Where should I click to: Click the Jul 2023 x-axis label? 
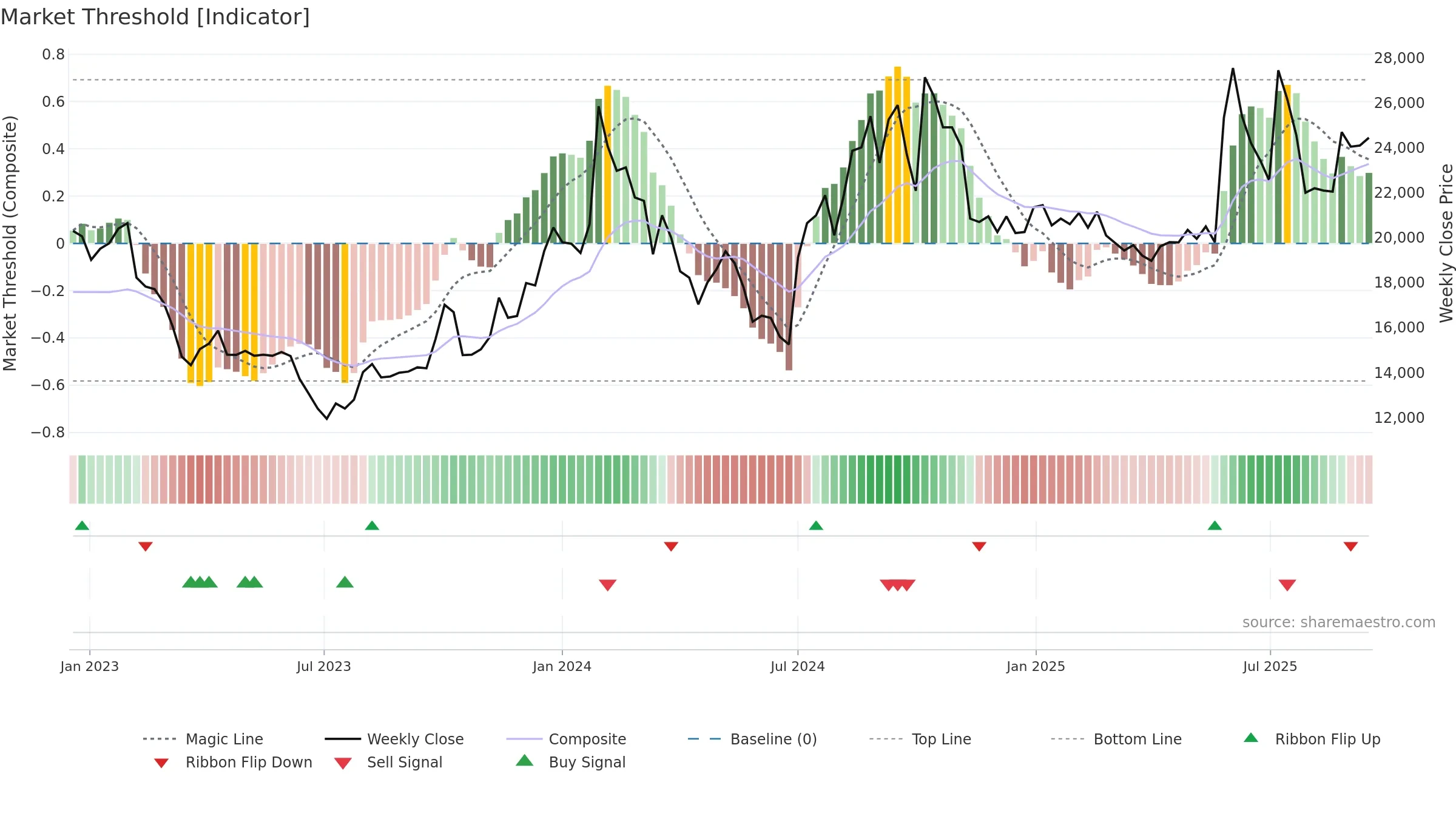324,666
